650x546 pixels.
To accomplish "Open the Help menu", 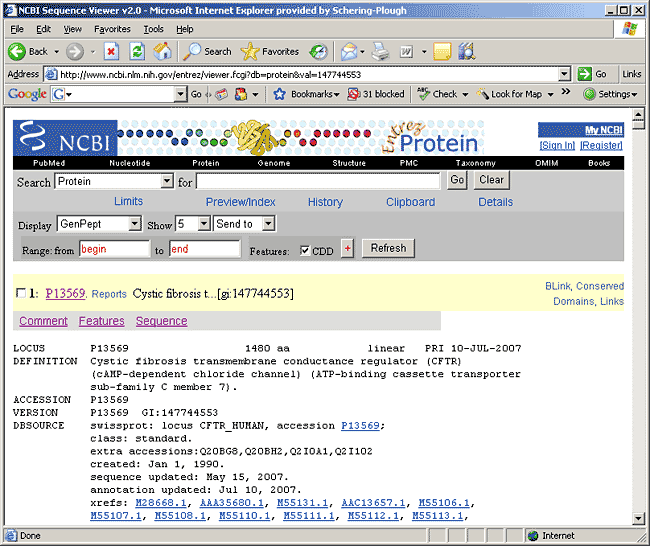I will coord(185,29).
